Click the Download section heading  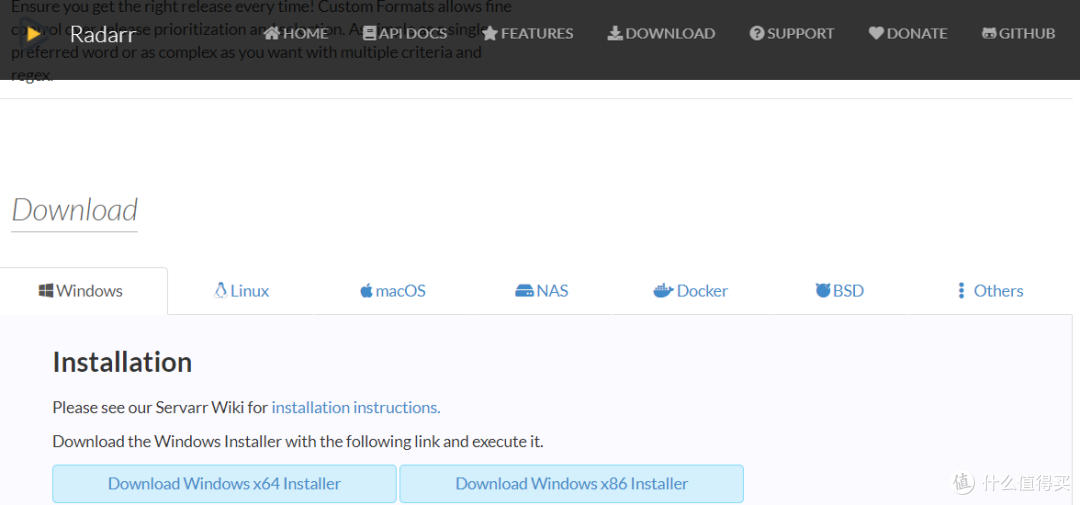click(x=75, y=210)
